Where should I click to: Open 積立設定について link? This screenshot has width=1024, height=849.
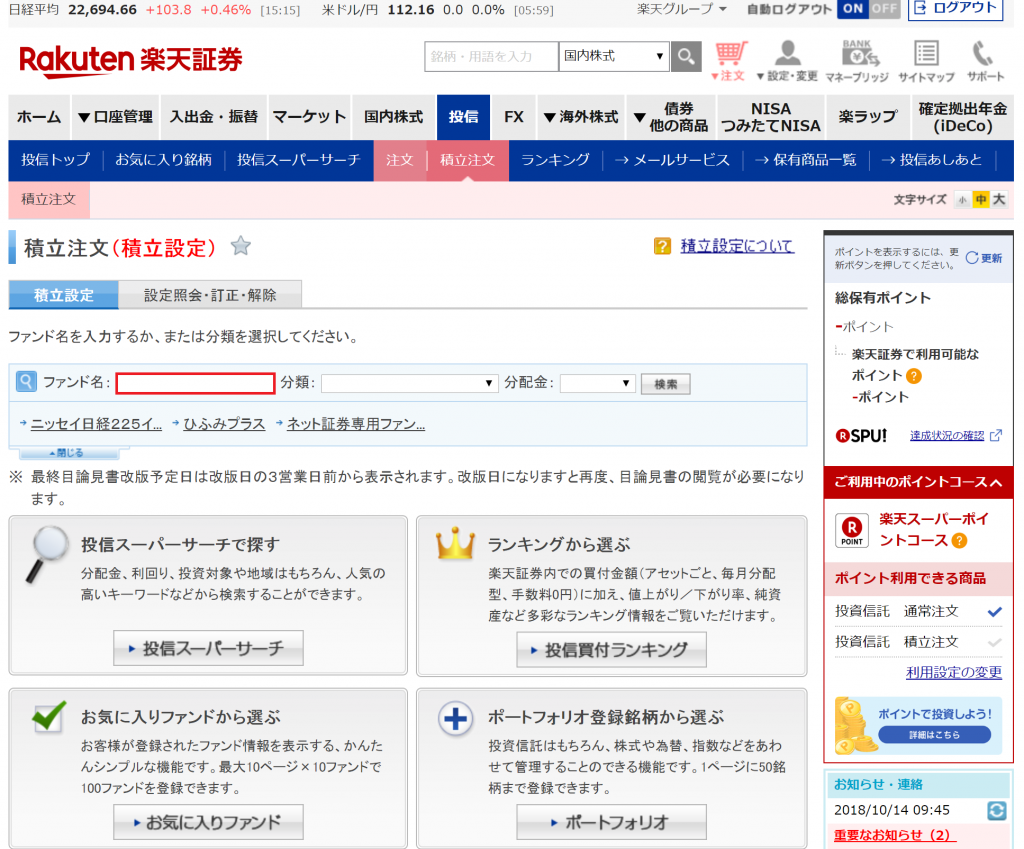(737, 246)
